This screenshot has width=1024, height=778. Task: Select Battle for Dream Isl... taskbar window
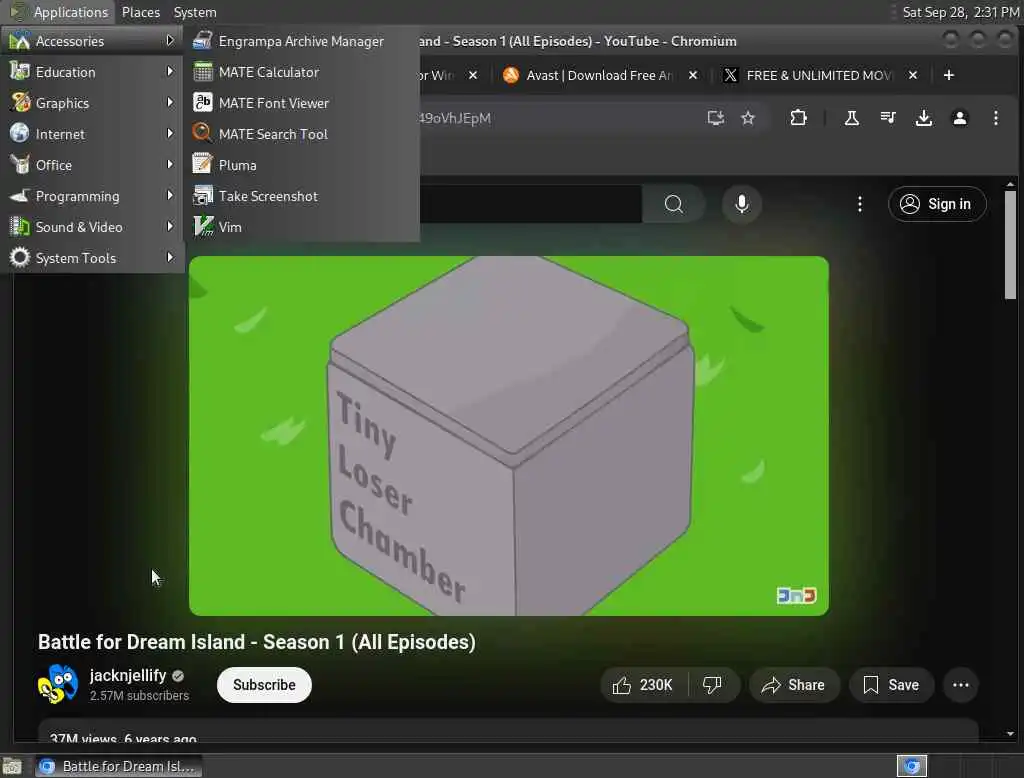[x=118, y=766]
